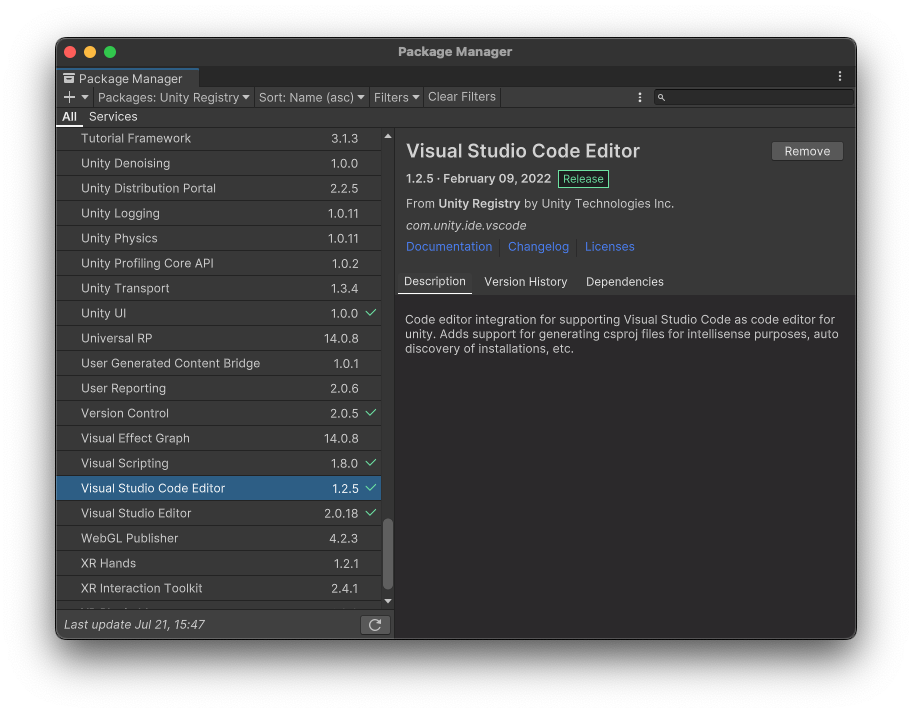This screenshot has width=912, height=713.
Task: Select the Unity Denoising package
Action: [219, 163]
